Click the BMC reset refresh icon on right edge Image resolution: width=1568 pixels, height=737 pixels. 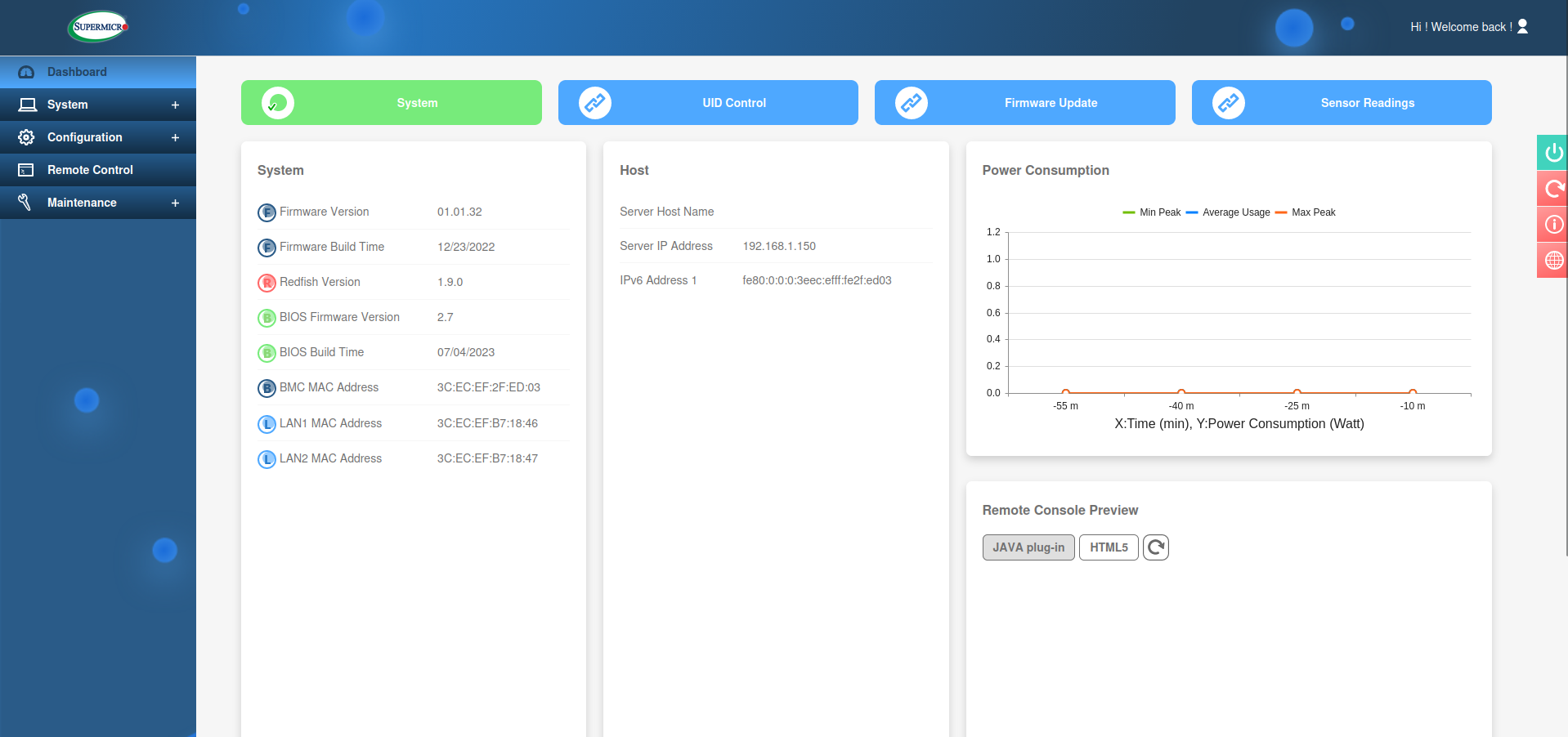tap(1552, 189)
